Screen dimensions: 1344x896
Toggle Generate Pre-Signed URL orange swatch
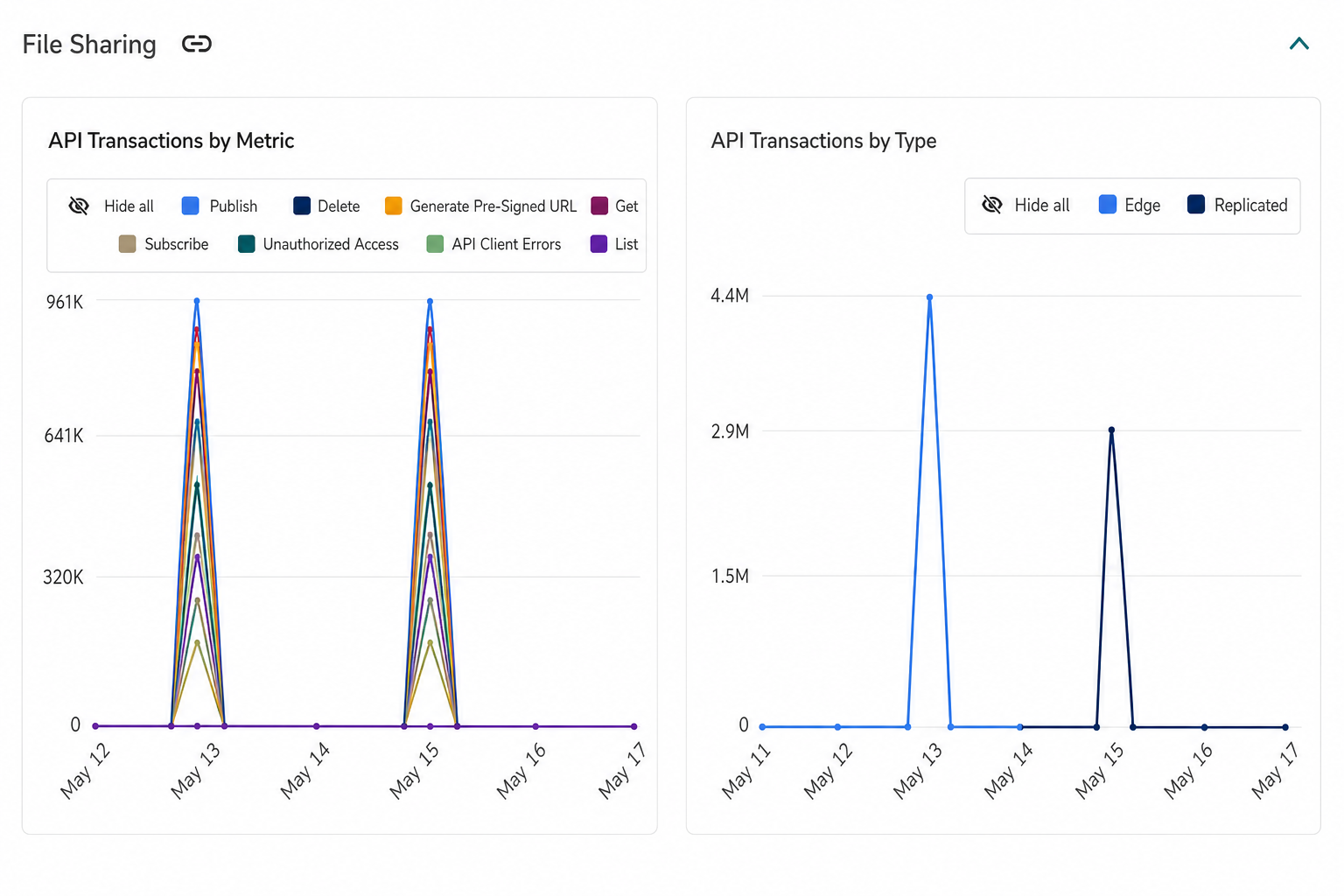394,206
